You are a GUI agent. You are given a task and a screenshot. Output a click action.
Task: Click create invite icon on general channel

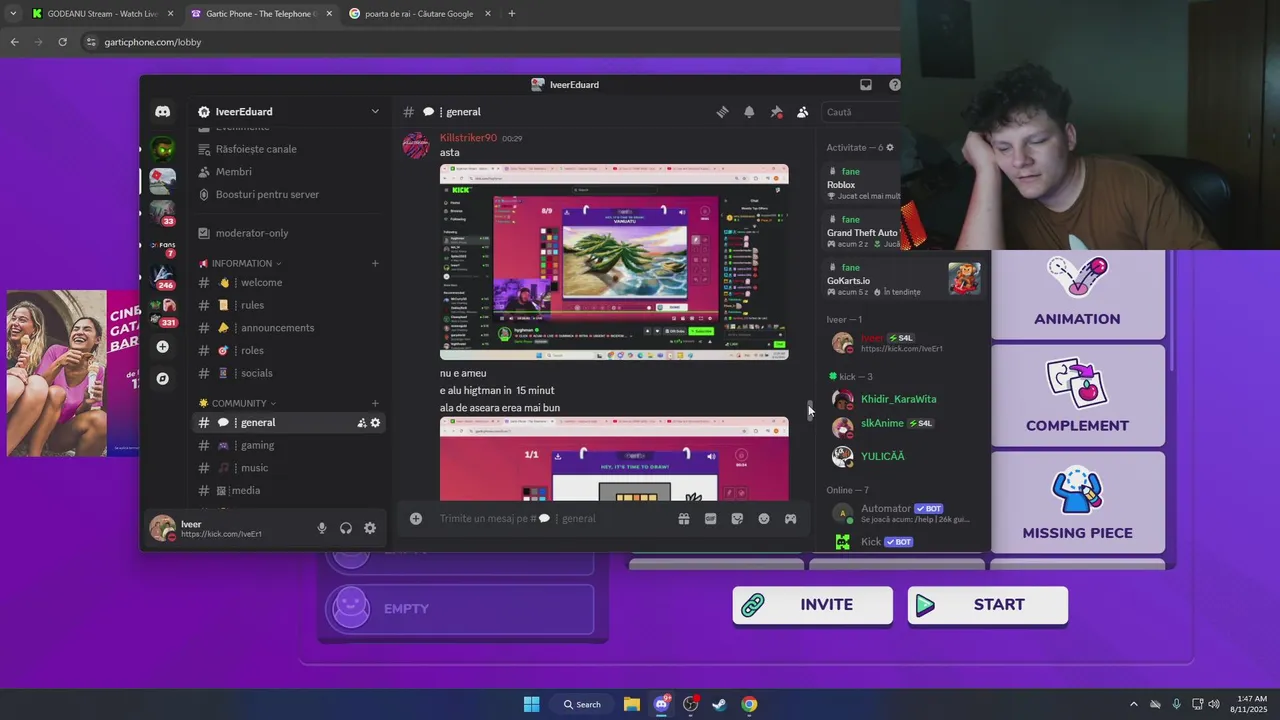(x=361, y=423)
